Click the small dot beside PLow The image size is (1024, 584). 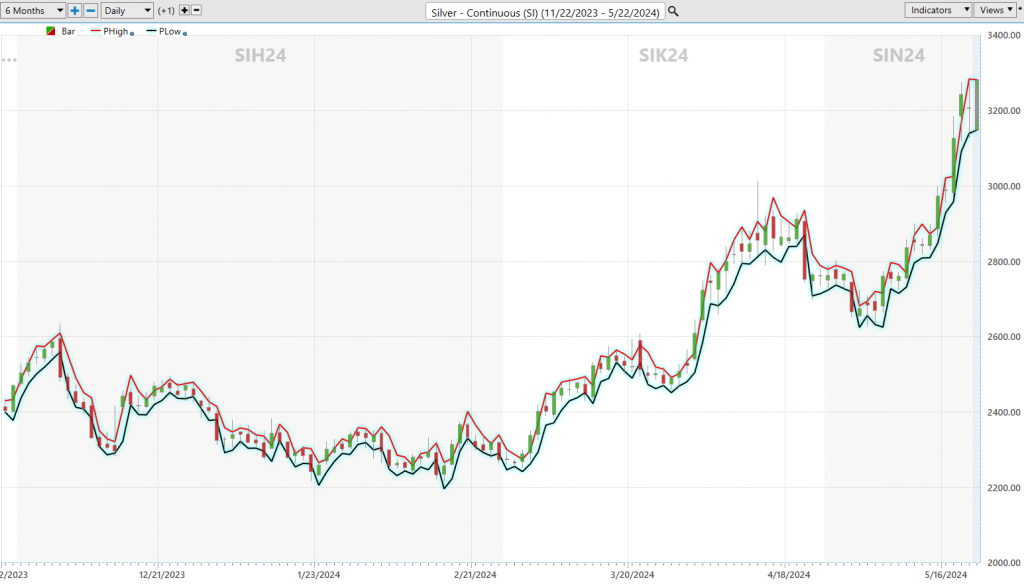click(x=186, y=33)
